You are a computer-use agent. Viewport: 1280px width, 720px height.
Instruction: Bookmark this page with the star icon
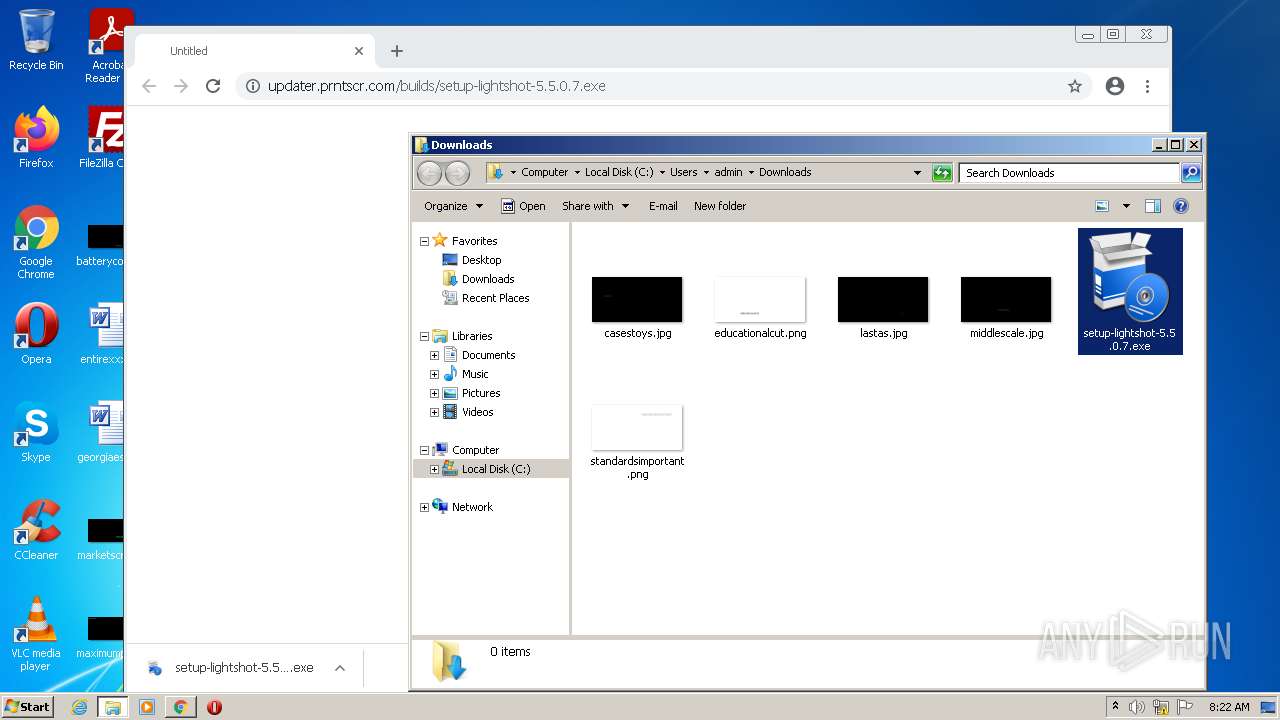1075,86
